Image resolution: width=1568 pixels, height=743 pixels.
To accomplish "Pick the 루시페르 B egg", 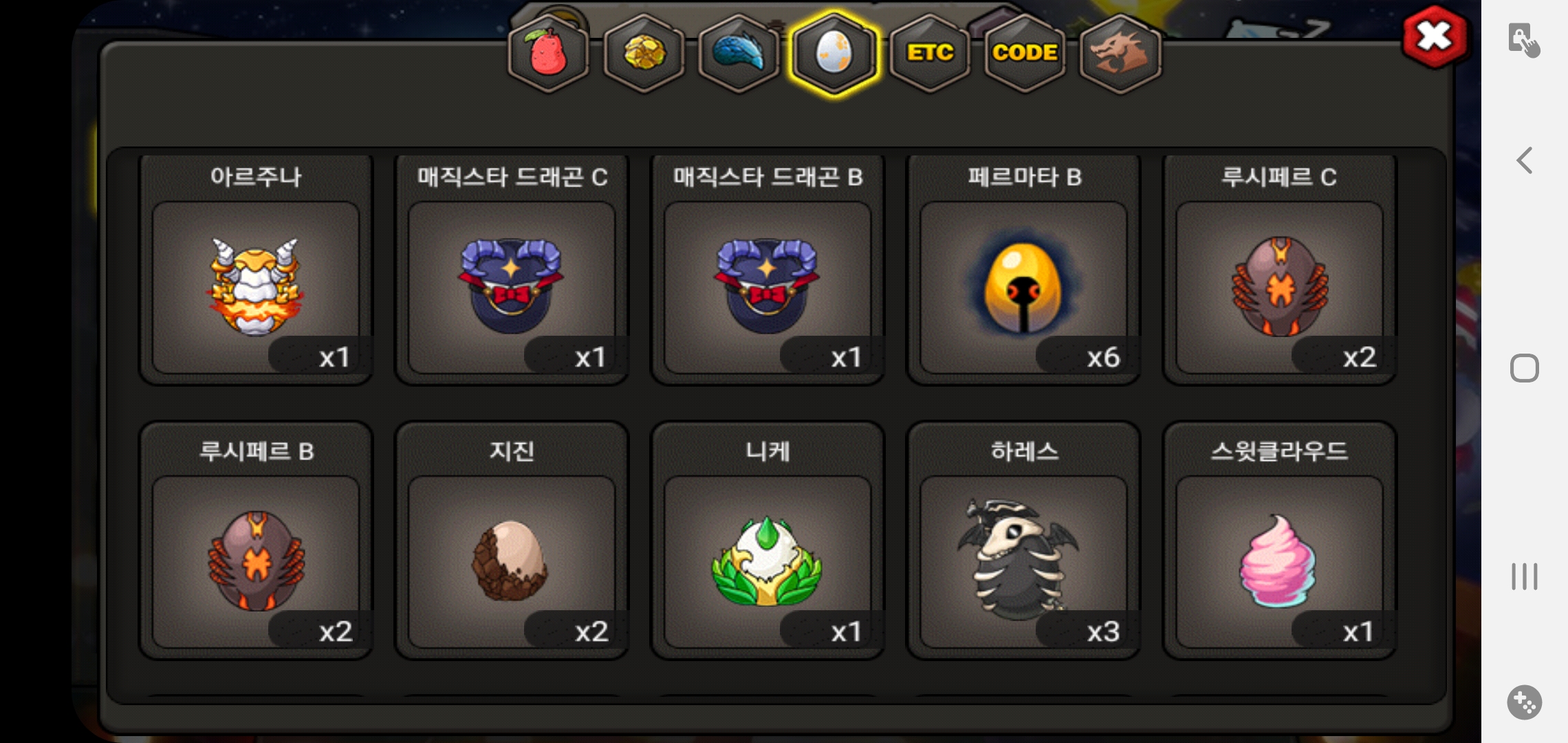I will point(256,541).
